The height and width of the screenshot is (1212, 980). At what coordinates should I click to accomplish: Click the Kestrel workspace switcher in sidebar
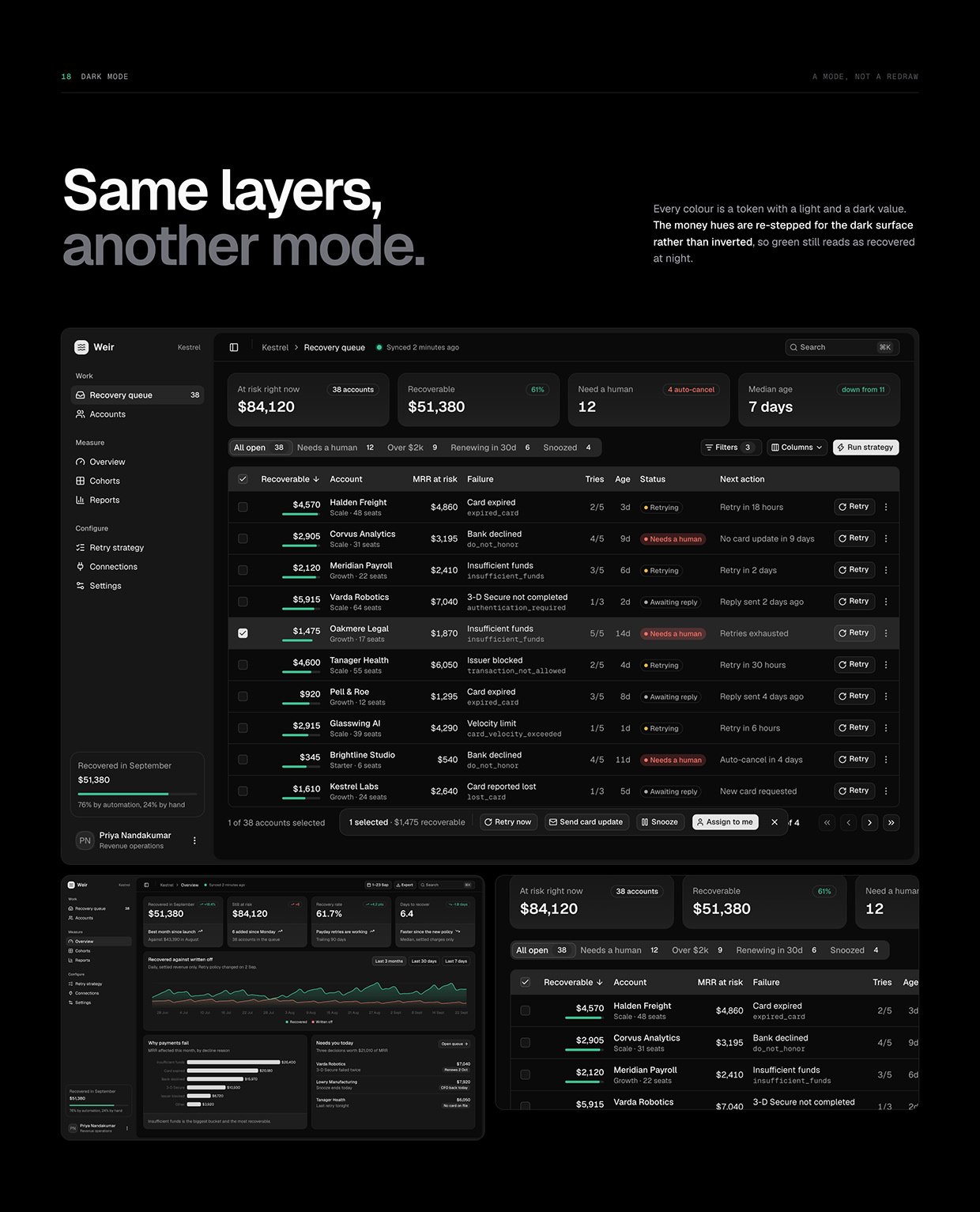point(189,347)
